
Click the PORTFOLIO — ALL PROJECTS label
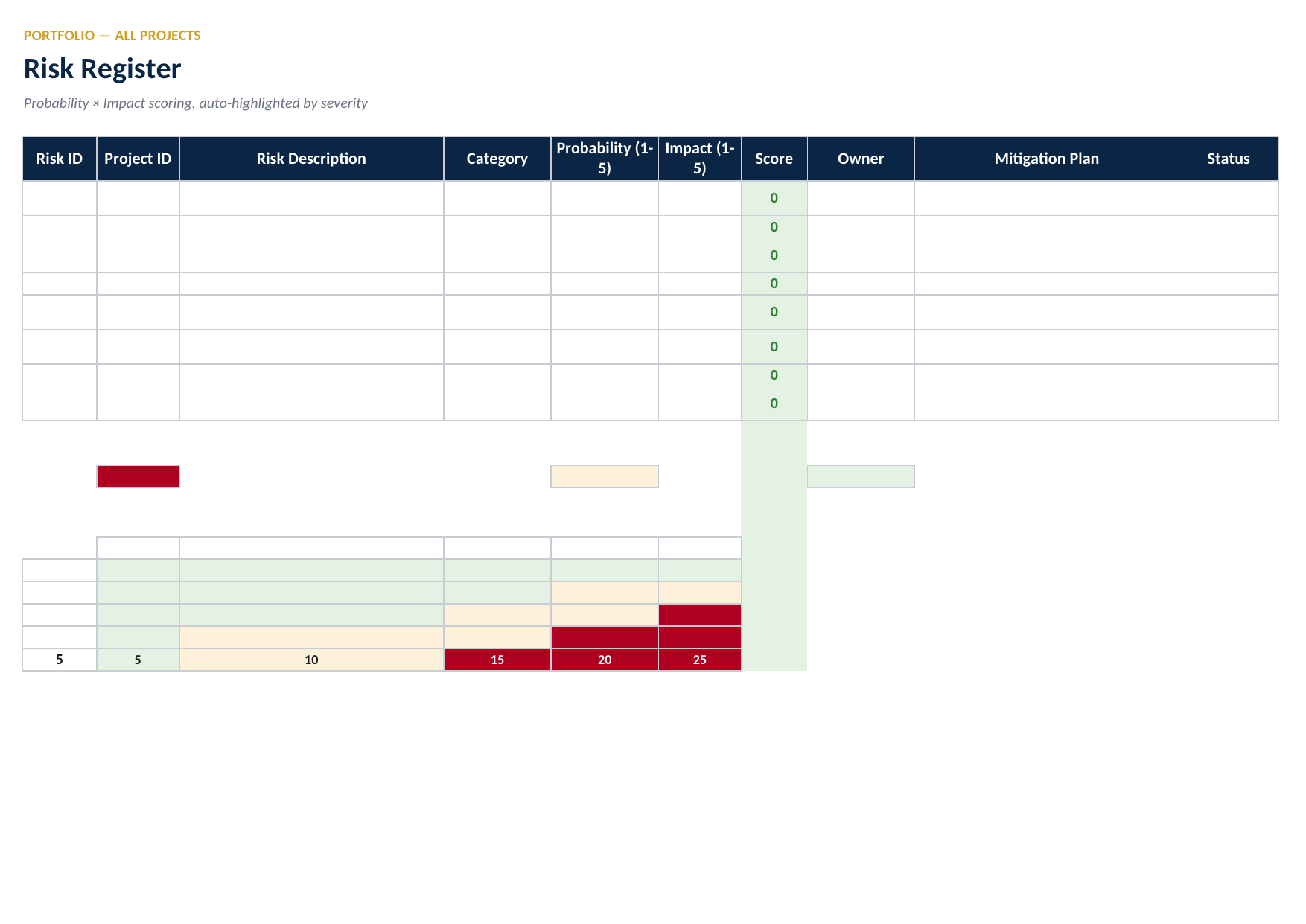point(112,36)
